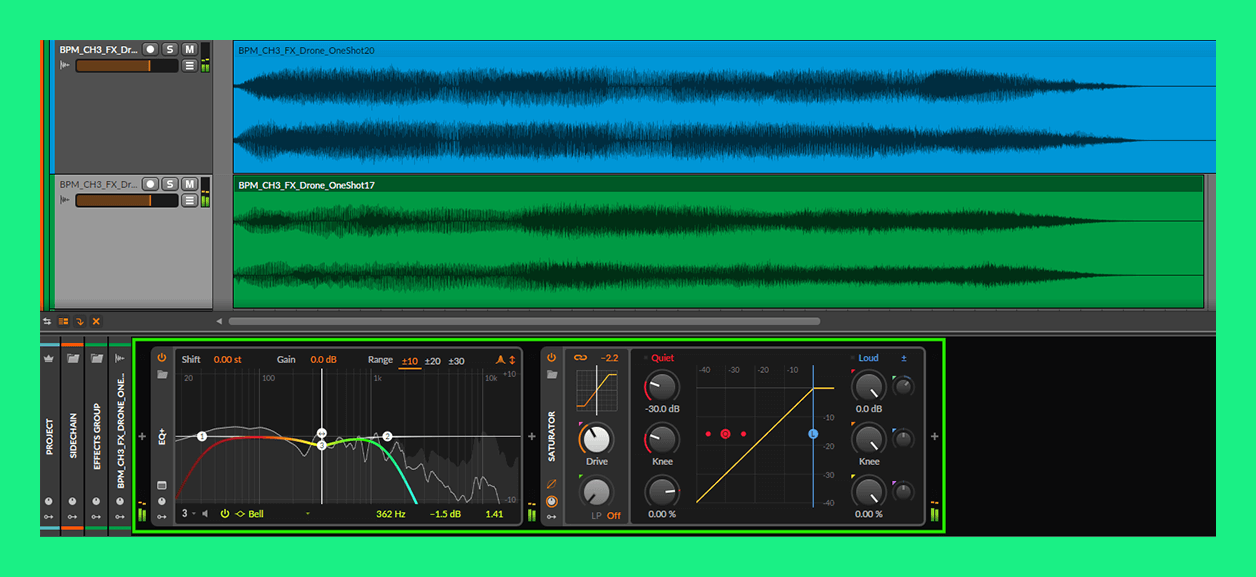Click the Saturator preset folder icon
The height and width of the screenshot is (577, 1256).
tap(551, 375)
